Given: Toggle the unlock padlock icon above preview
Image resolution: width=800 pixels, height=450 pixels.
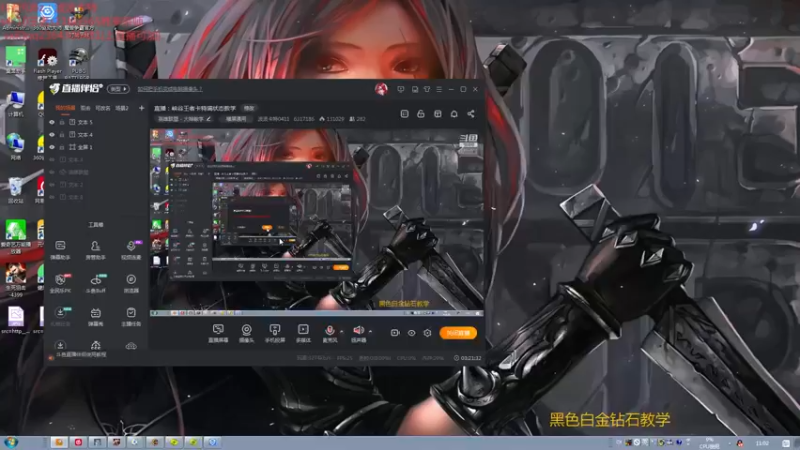Looking at the screenshot, I should [x=421, y=114].
